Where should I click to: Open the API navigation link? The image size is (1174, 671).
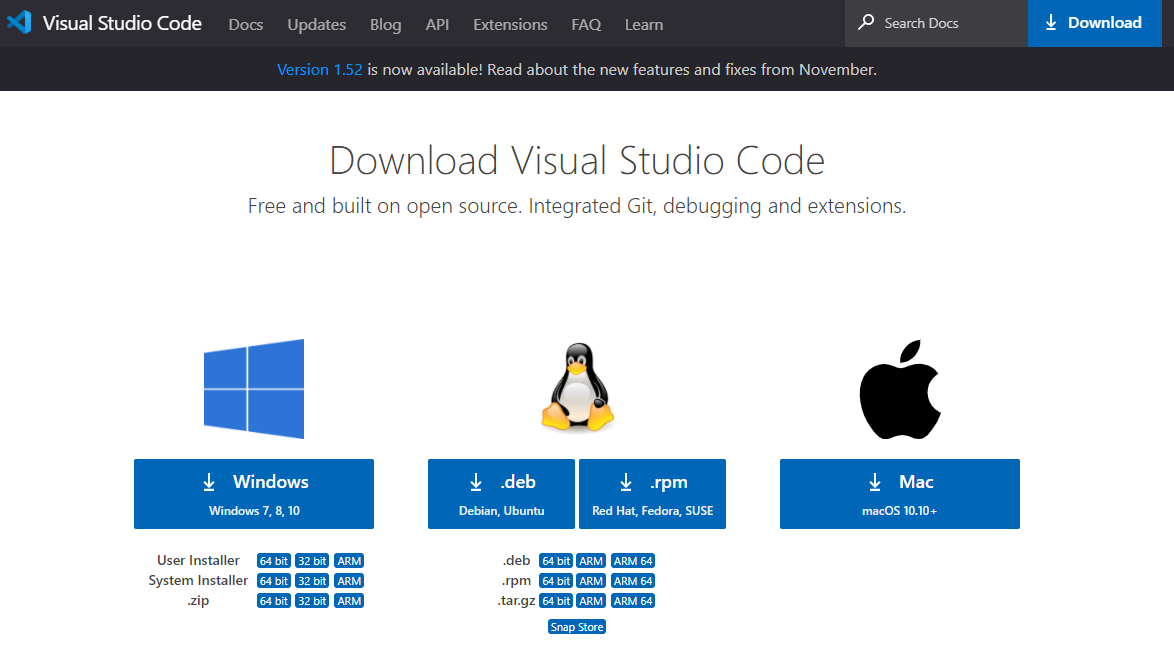437,25
